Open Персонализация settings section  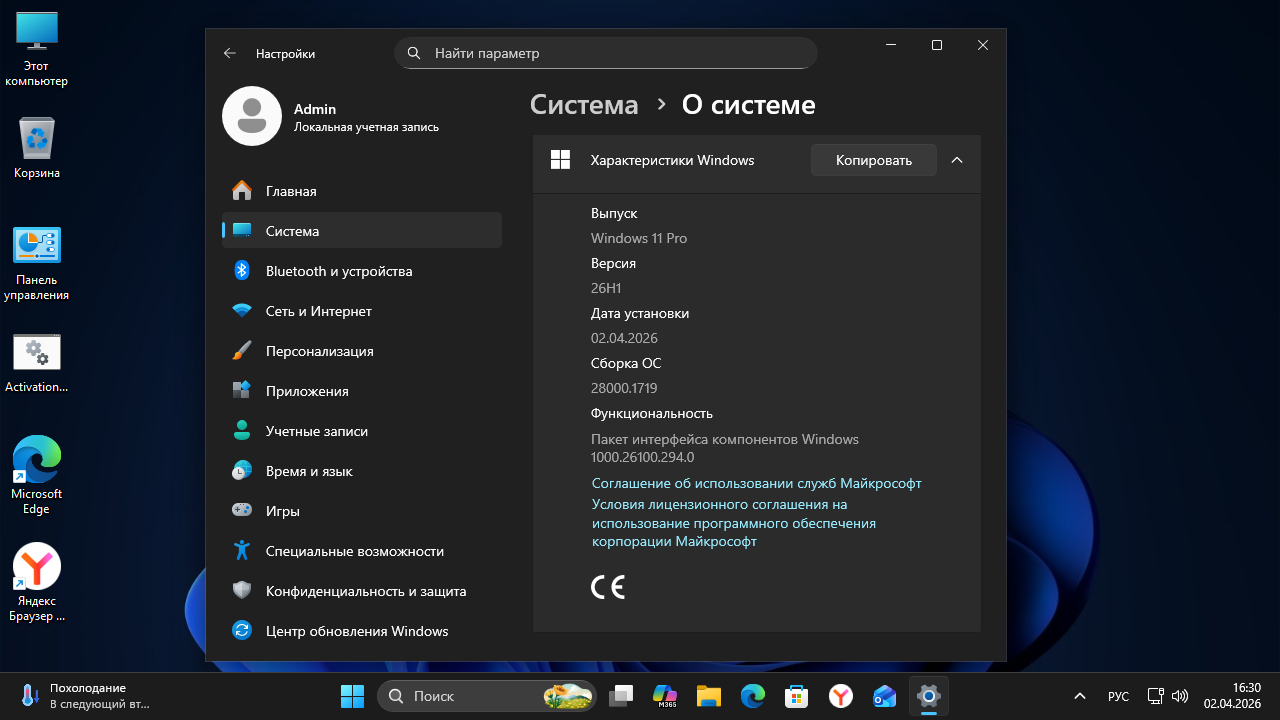[319, 351]
